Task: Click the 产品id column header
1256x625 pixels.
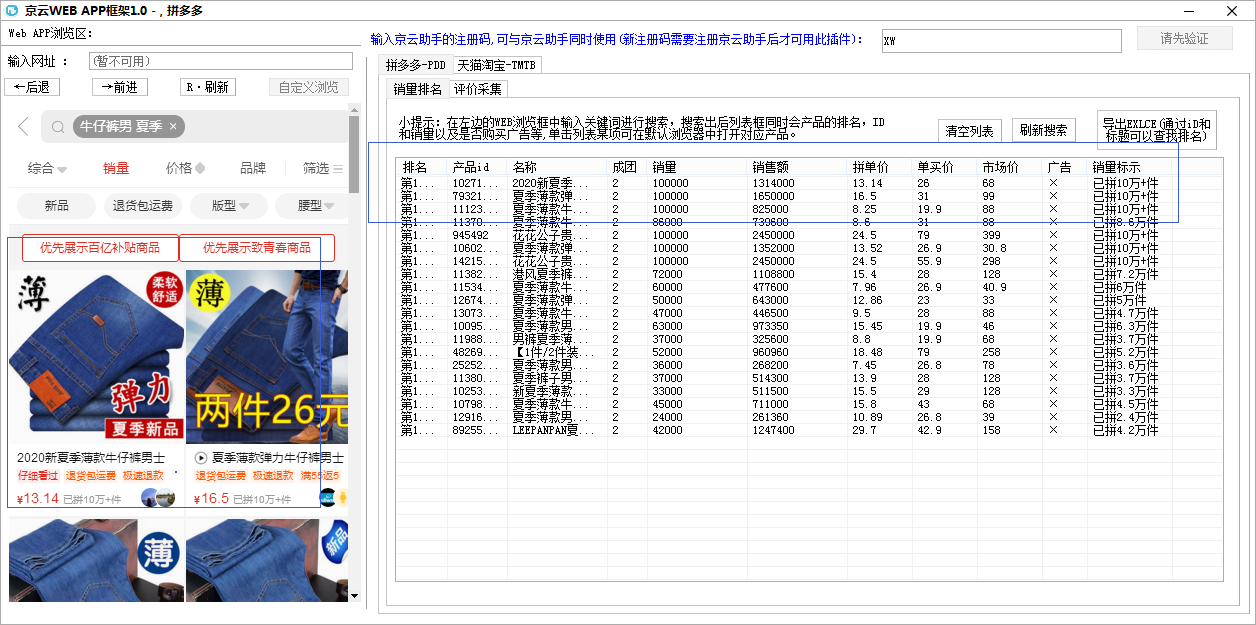Action: (478, 167)
